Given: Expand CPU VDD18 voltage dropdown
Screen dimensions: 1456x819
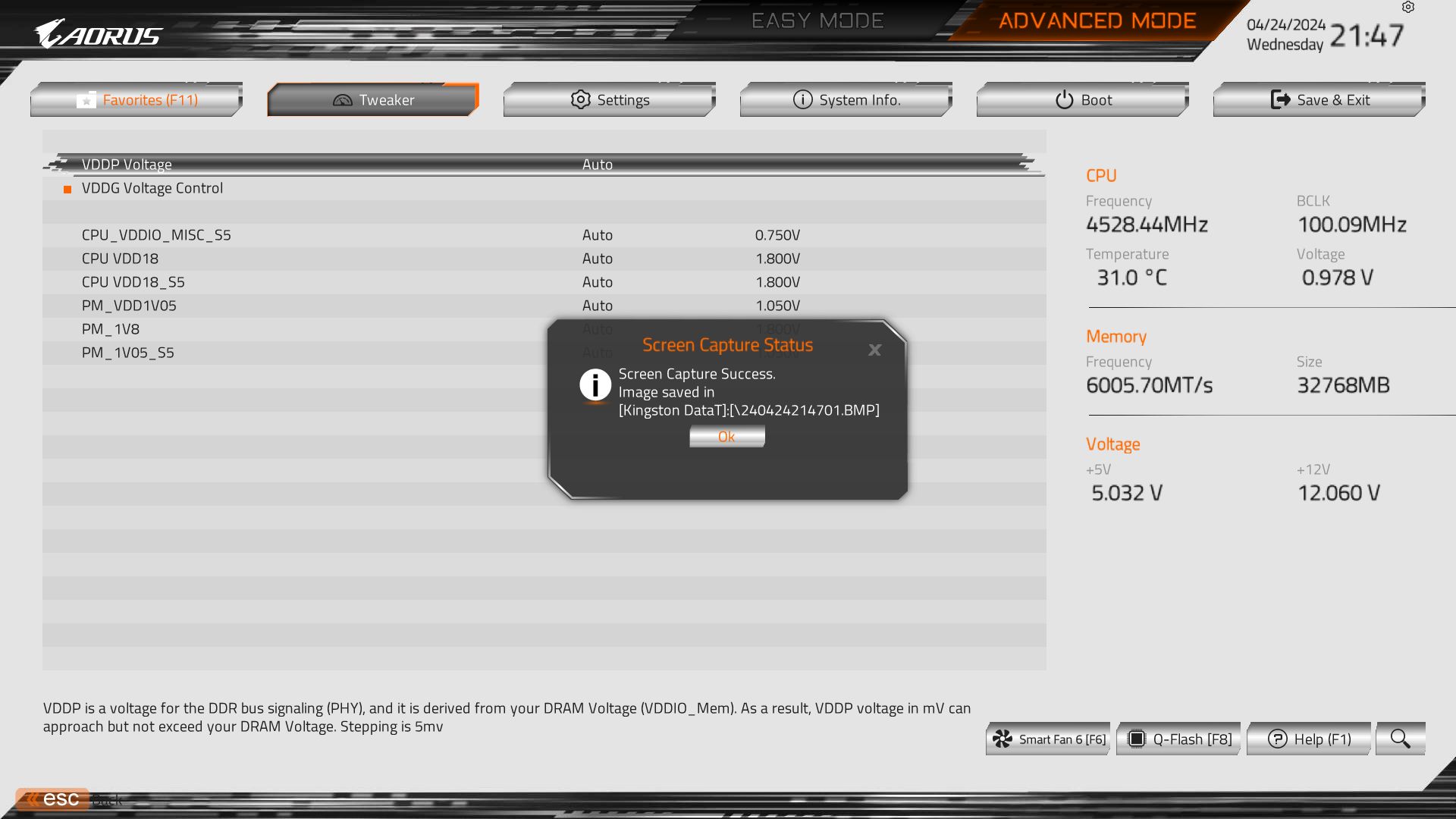Looking at the screenshot, I should (x=597, y=258).
